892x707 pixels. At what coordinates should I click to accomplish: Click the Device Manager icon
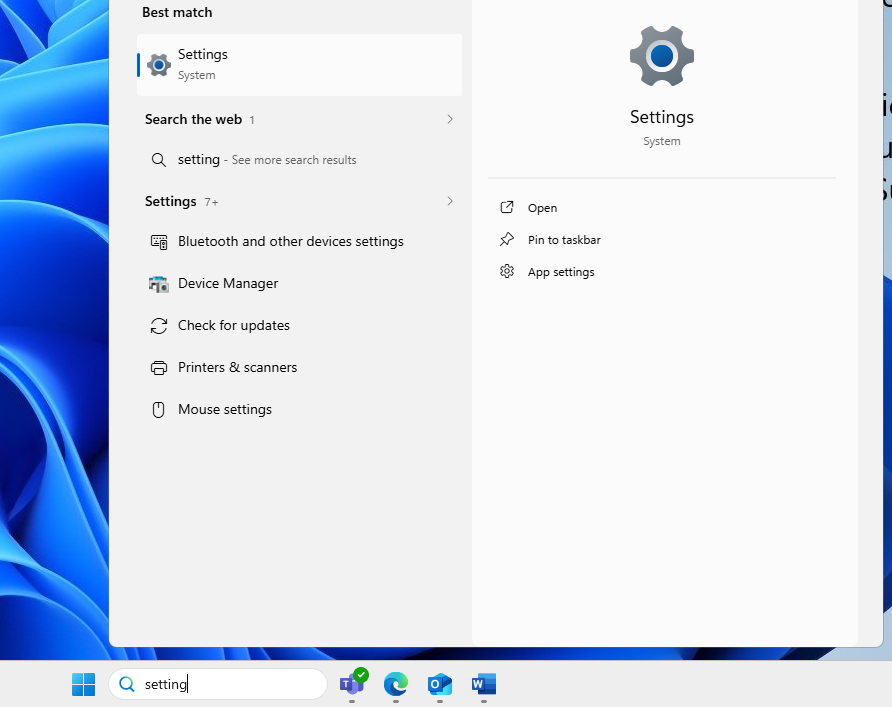click(159, 283)
